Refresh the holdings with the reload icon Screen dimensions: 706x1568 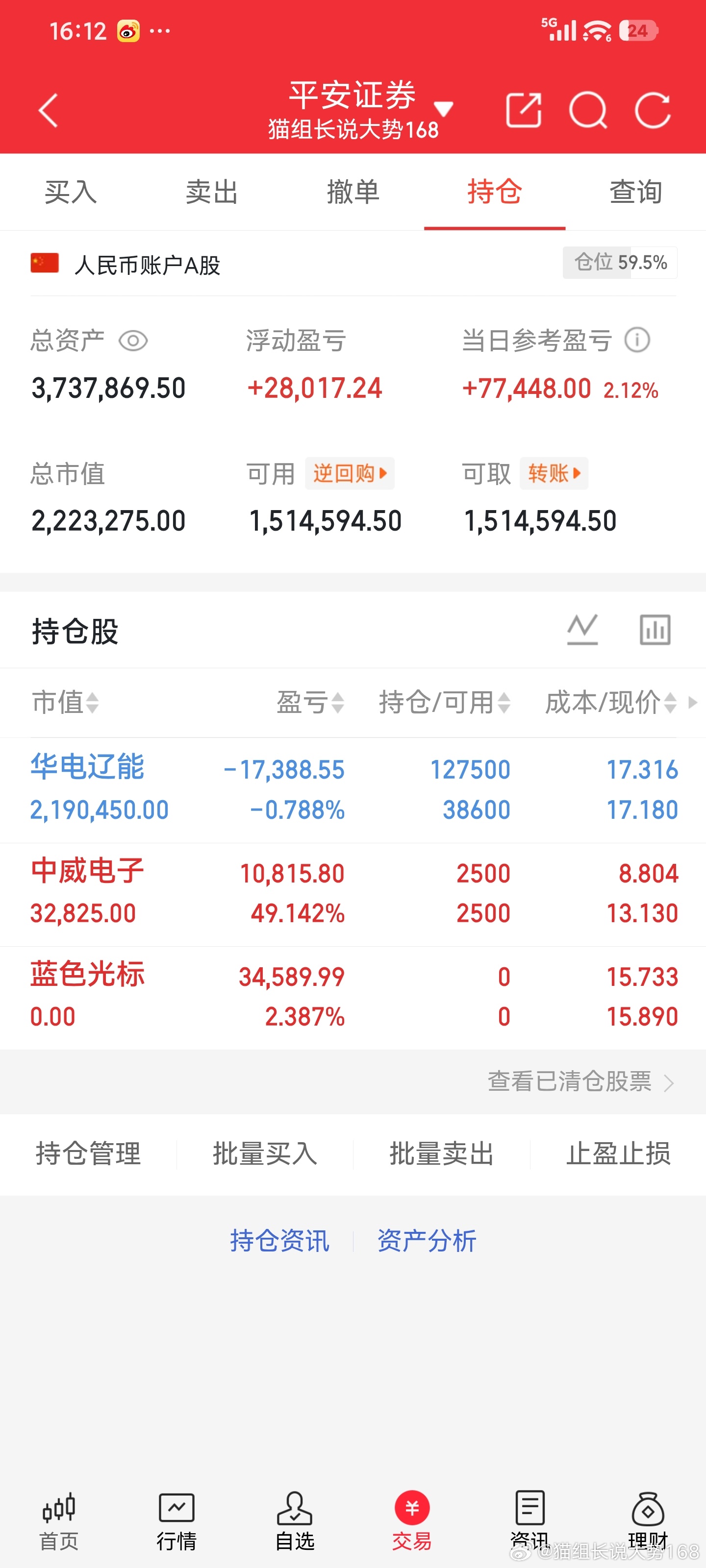point(653,110)
